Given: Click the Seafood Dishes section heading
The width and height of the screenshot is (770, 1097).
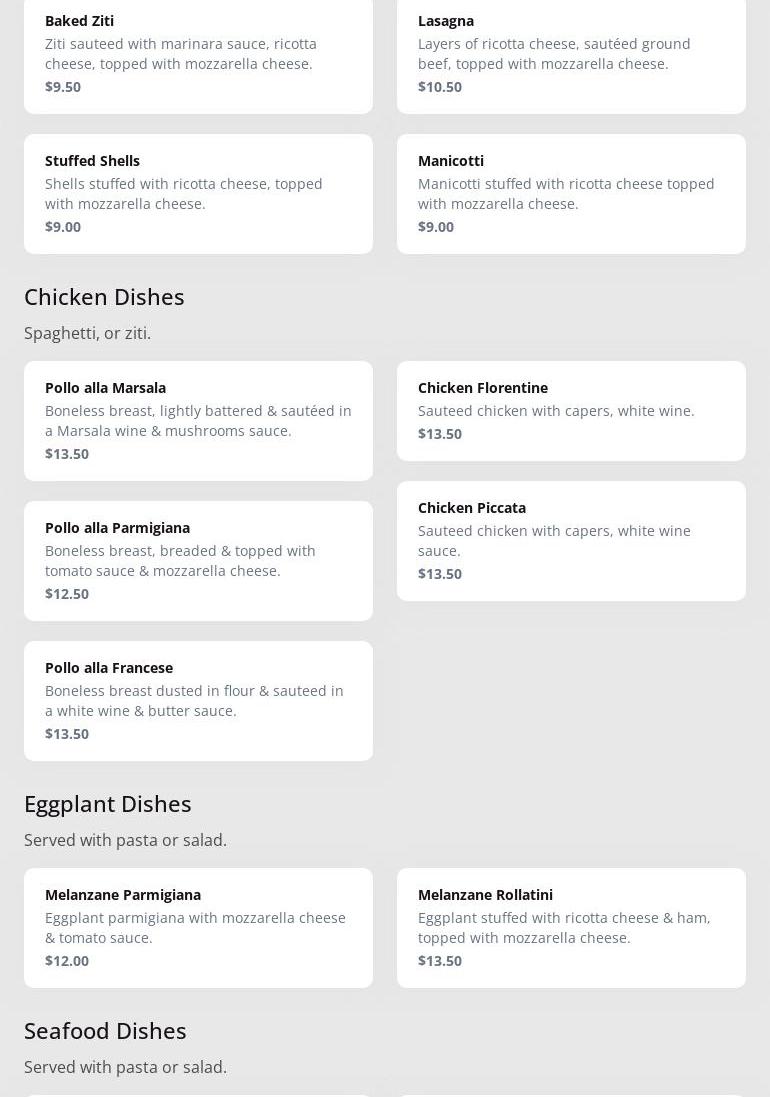Looking at the screenshot, I should click(105, 1031).
